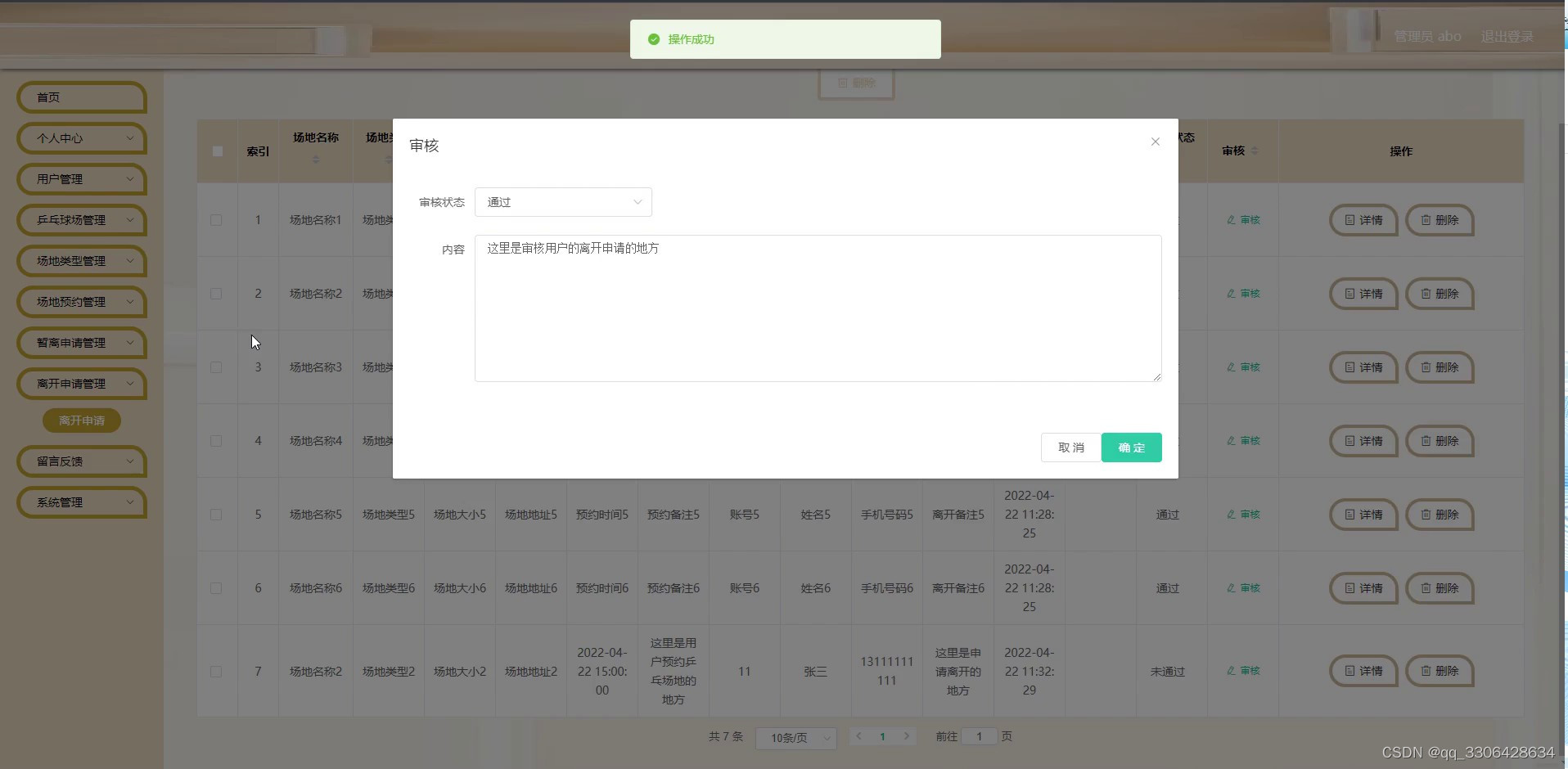The width and height of the screenshot is (1568, 769).
Task: Go to next page with right arrow
Action: click(906, 736)
